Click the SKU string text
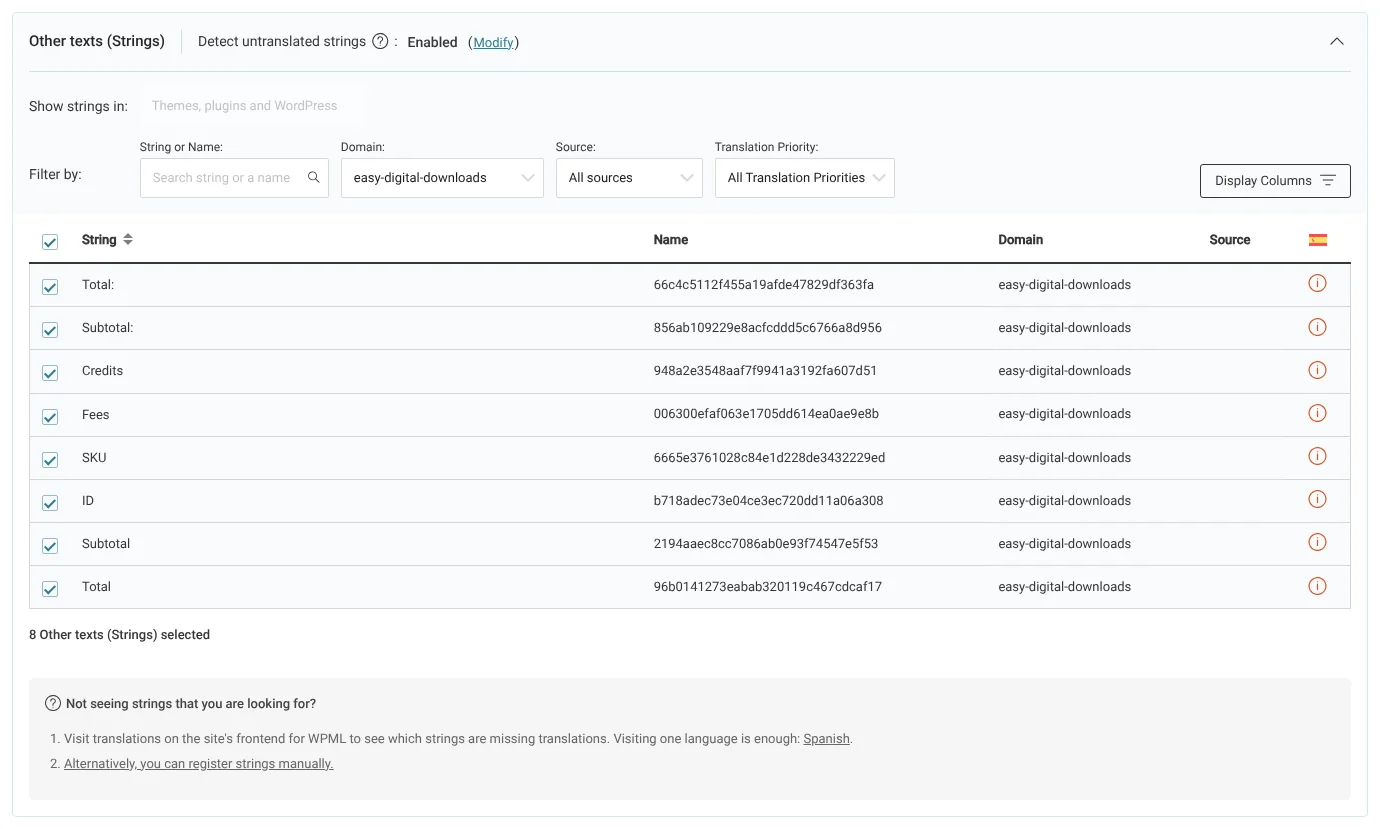This screenshot has width=1380, height=829. 94,458
